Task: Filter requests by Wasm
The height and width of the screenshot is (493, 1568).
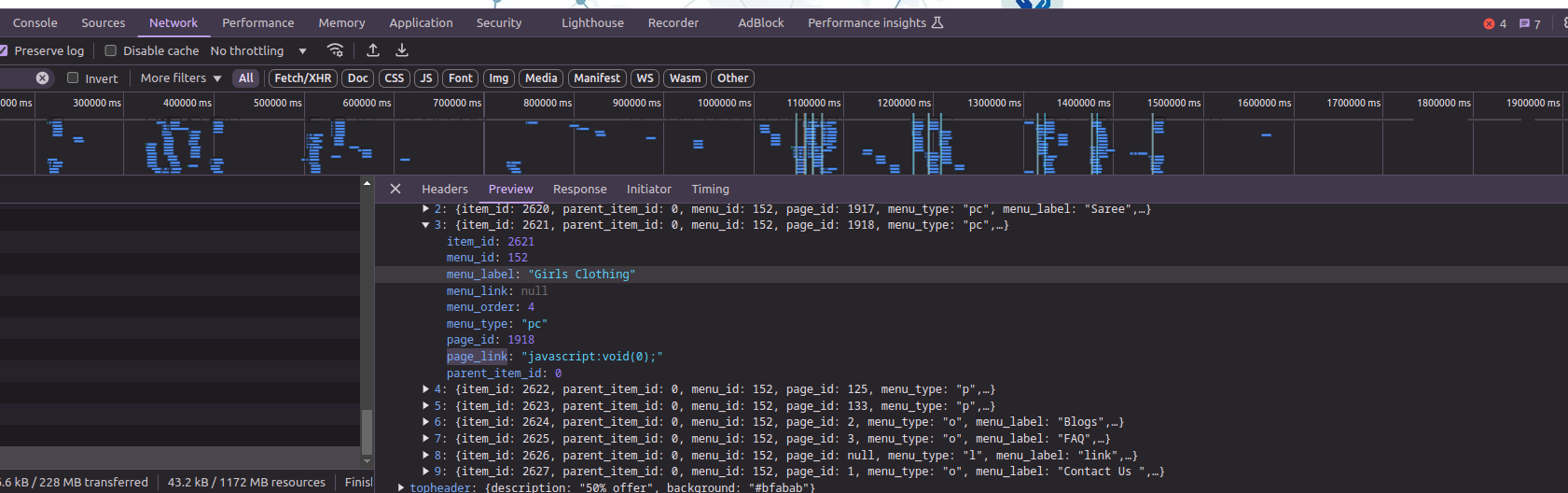Action: click(685, 78)
